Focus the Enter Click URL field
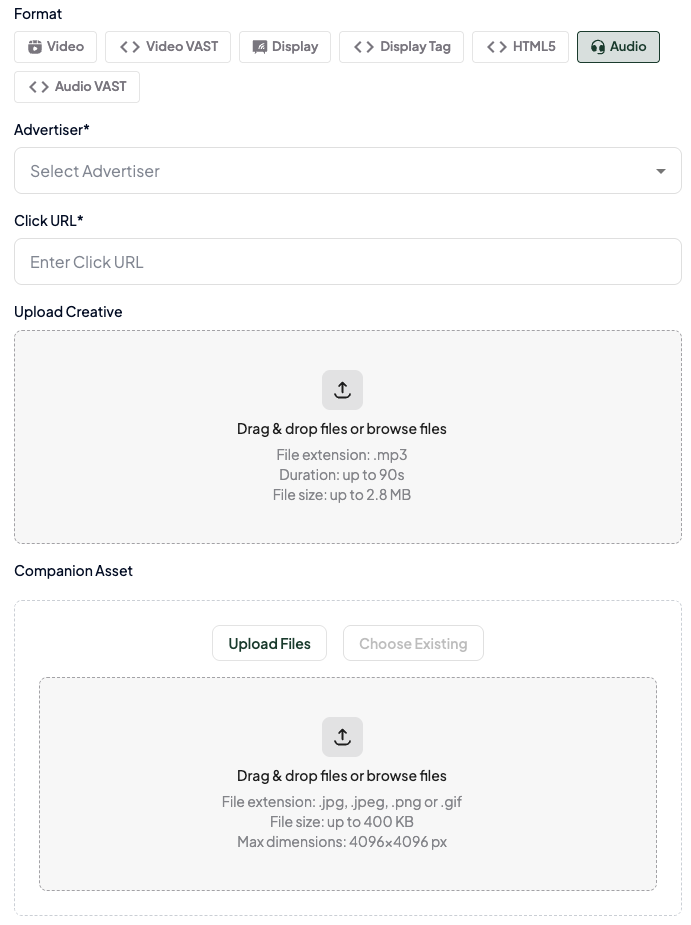 click(348, 261)
